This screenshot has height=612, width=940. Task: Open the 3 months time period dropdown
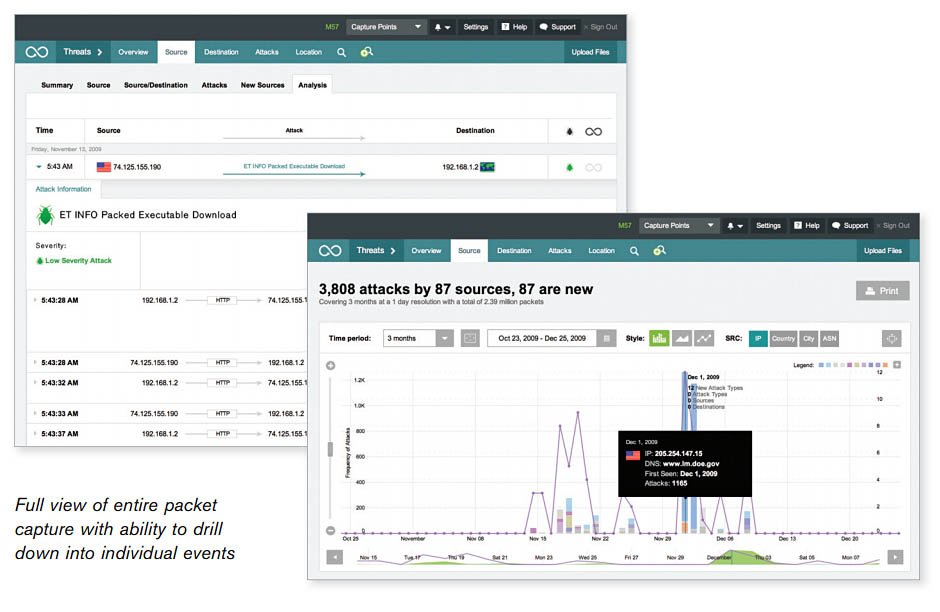click(419, 339)
